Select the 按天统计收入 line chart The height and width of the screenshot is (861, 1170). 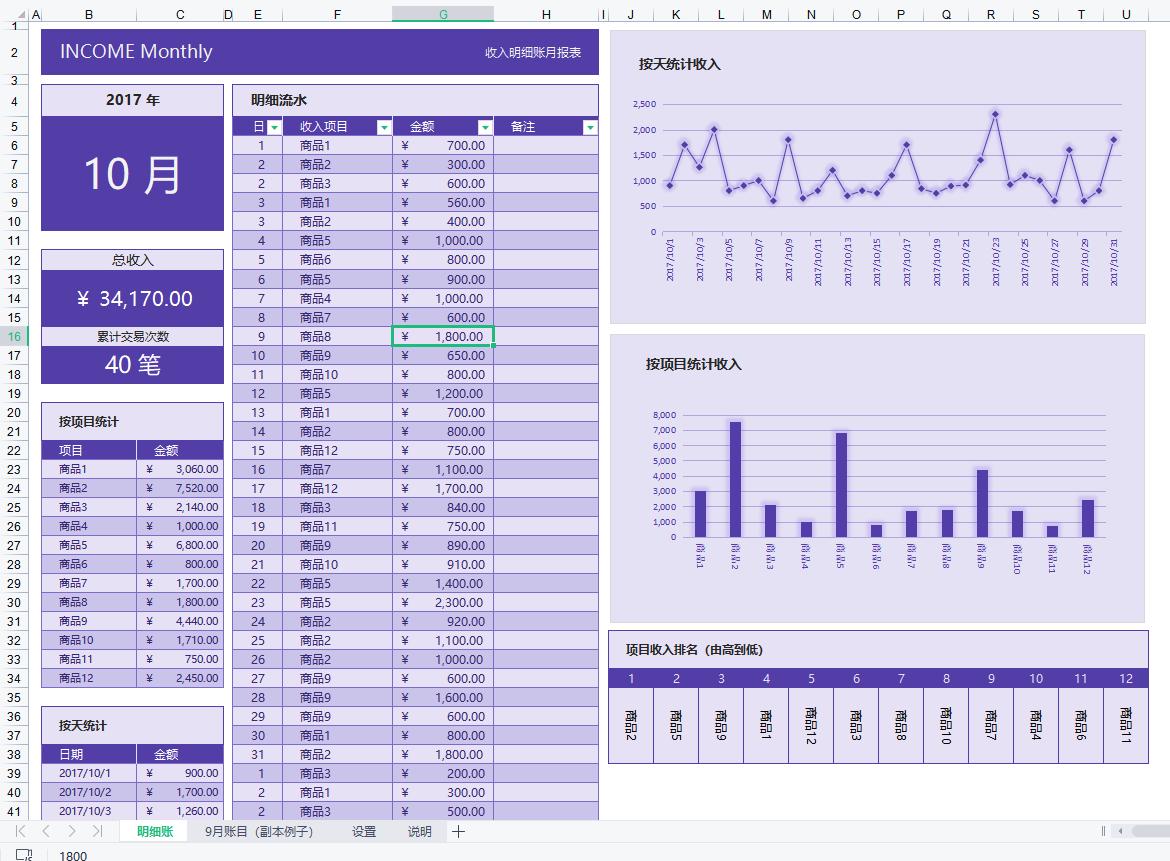pos(877,176)
